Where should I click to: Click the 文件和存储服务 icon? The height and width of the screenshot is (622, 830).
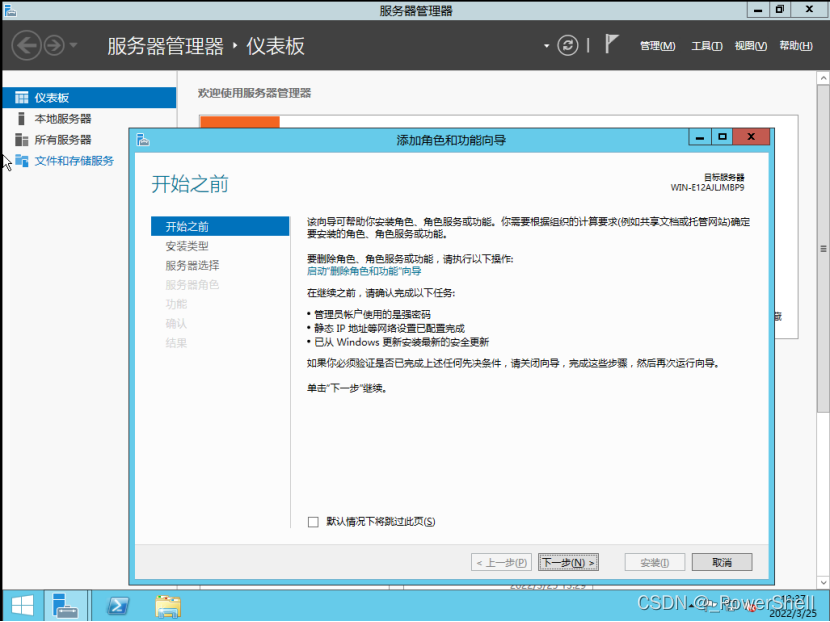(x=22, y=160)
